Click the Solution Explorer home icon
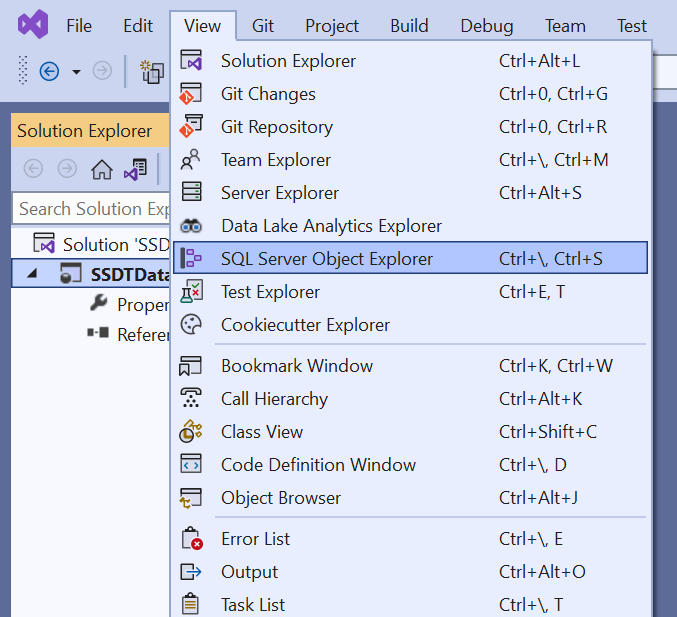 [x=102, y=169]
